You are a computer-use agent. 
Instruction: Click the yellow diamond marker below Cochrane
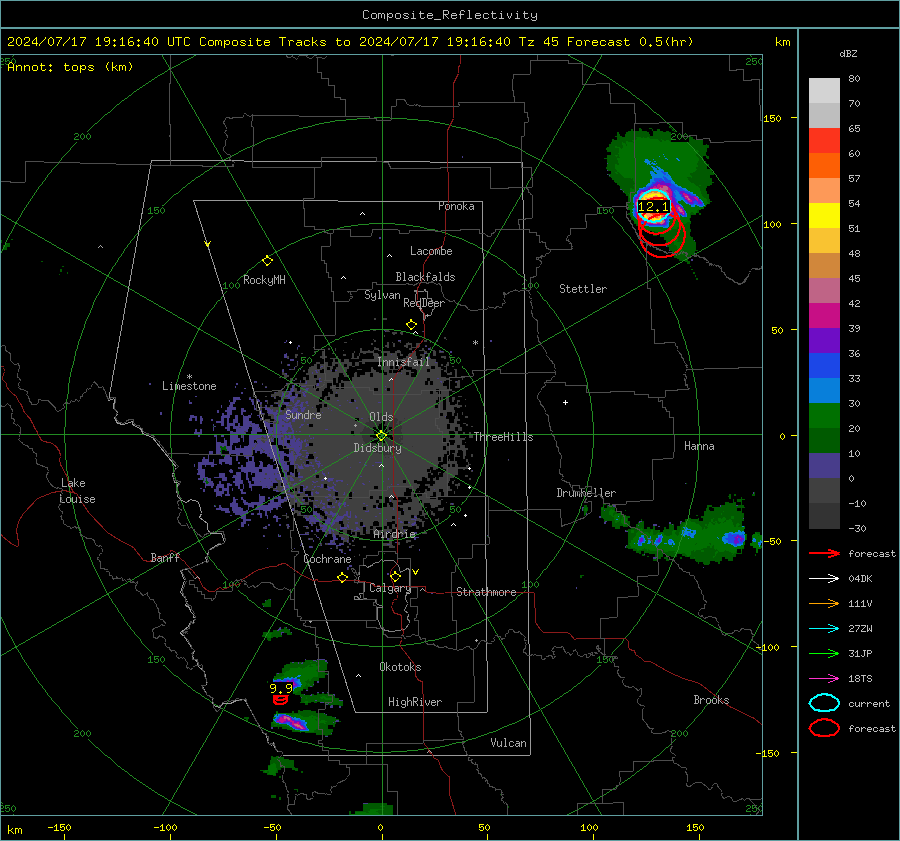343,577
